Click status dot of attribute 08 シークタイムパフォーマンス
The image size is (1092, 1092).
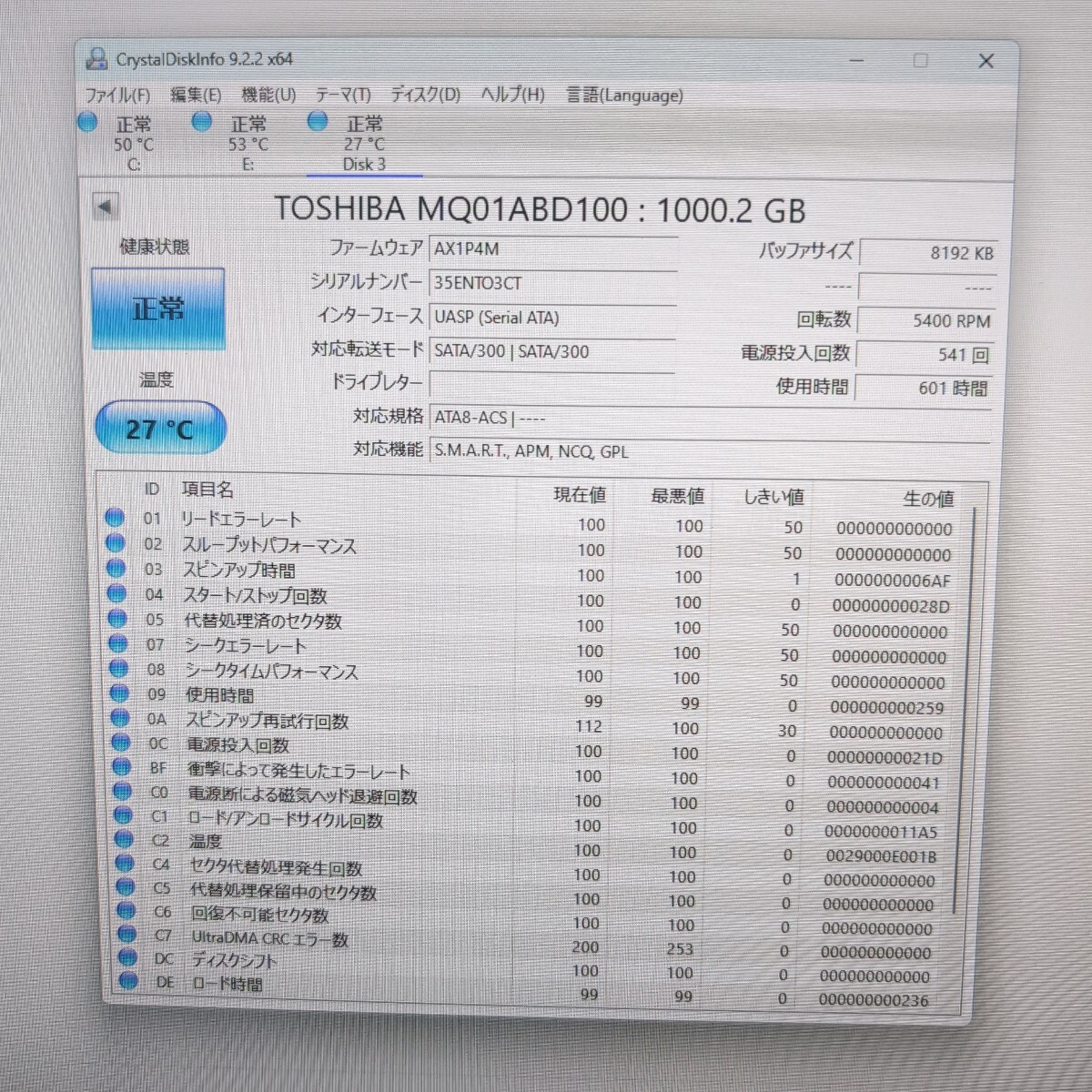coord(119,669)
